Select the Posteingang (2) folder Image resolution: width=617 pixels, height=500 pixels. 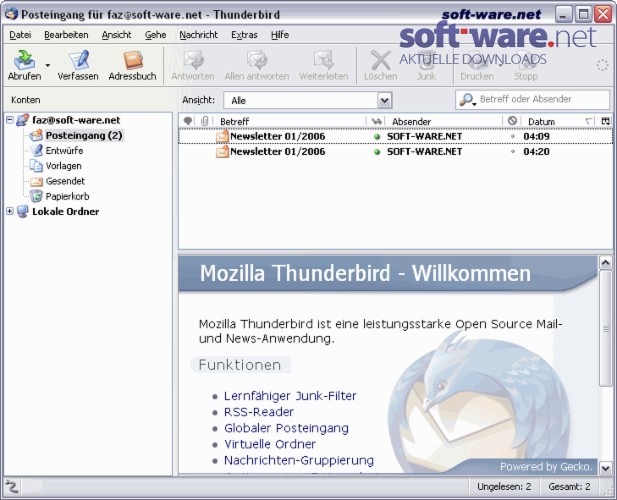pos(84,135)
